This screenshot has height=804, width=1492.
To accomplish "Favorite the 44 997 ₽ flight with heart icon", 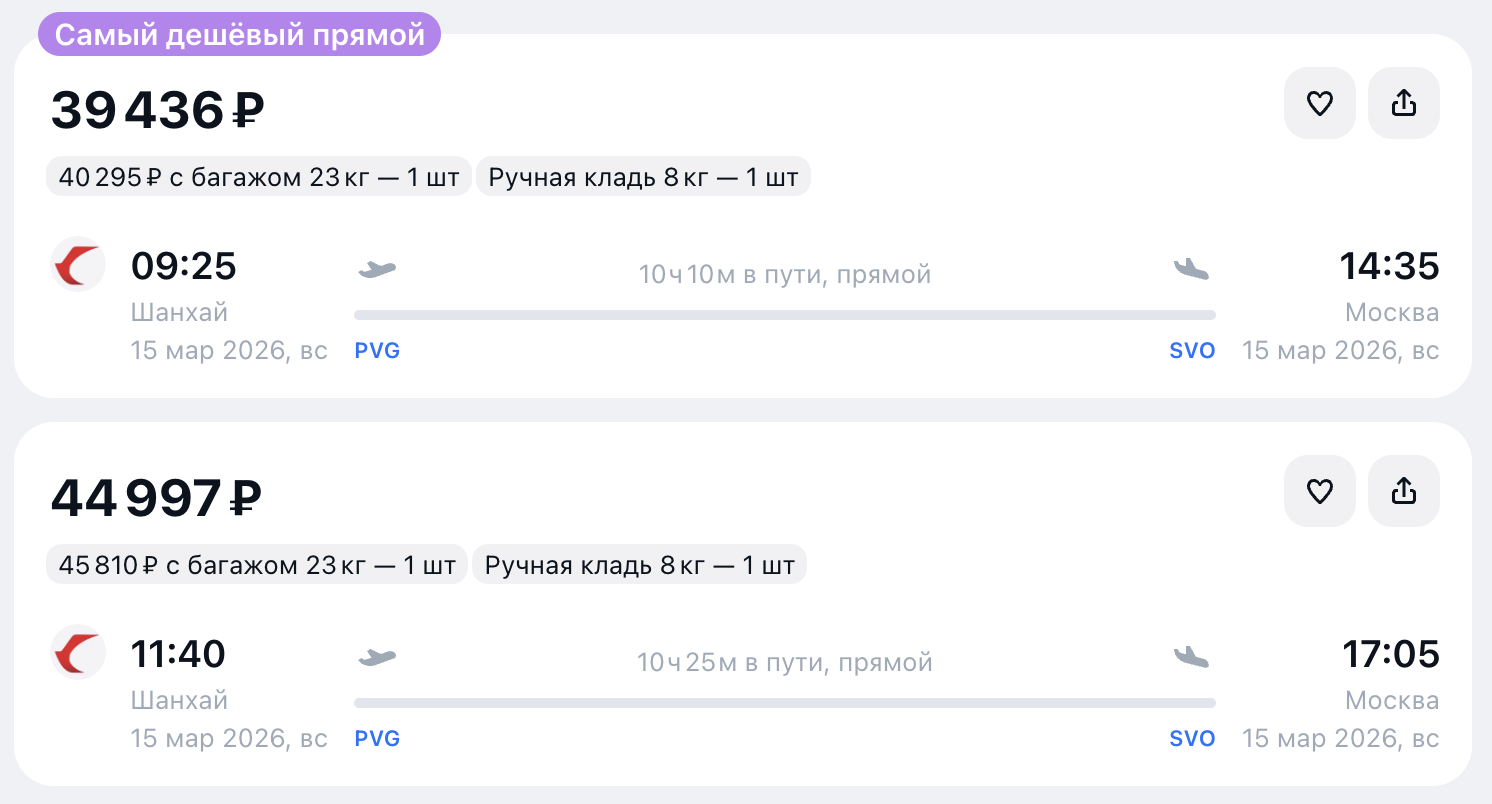I will point(1320,491).
